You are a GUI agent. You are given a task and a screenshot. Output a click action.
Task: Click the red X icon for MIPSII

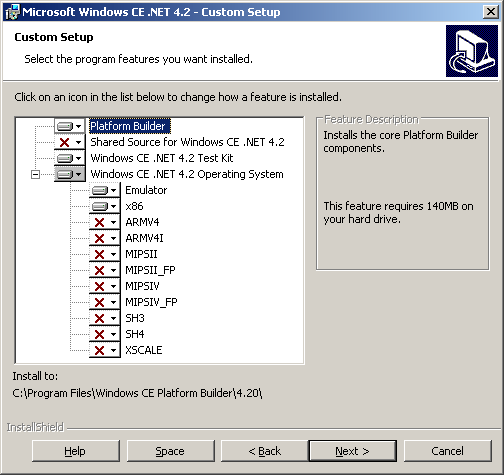point(99,254)
